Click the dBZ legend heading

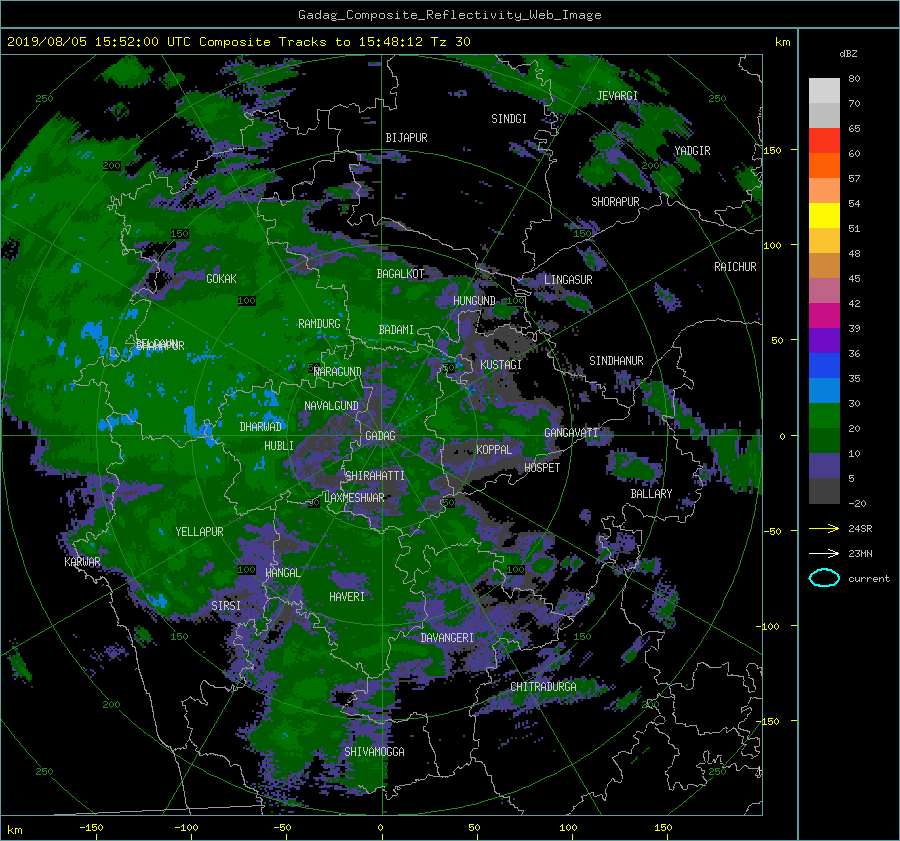tap(848, 54)
